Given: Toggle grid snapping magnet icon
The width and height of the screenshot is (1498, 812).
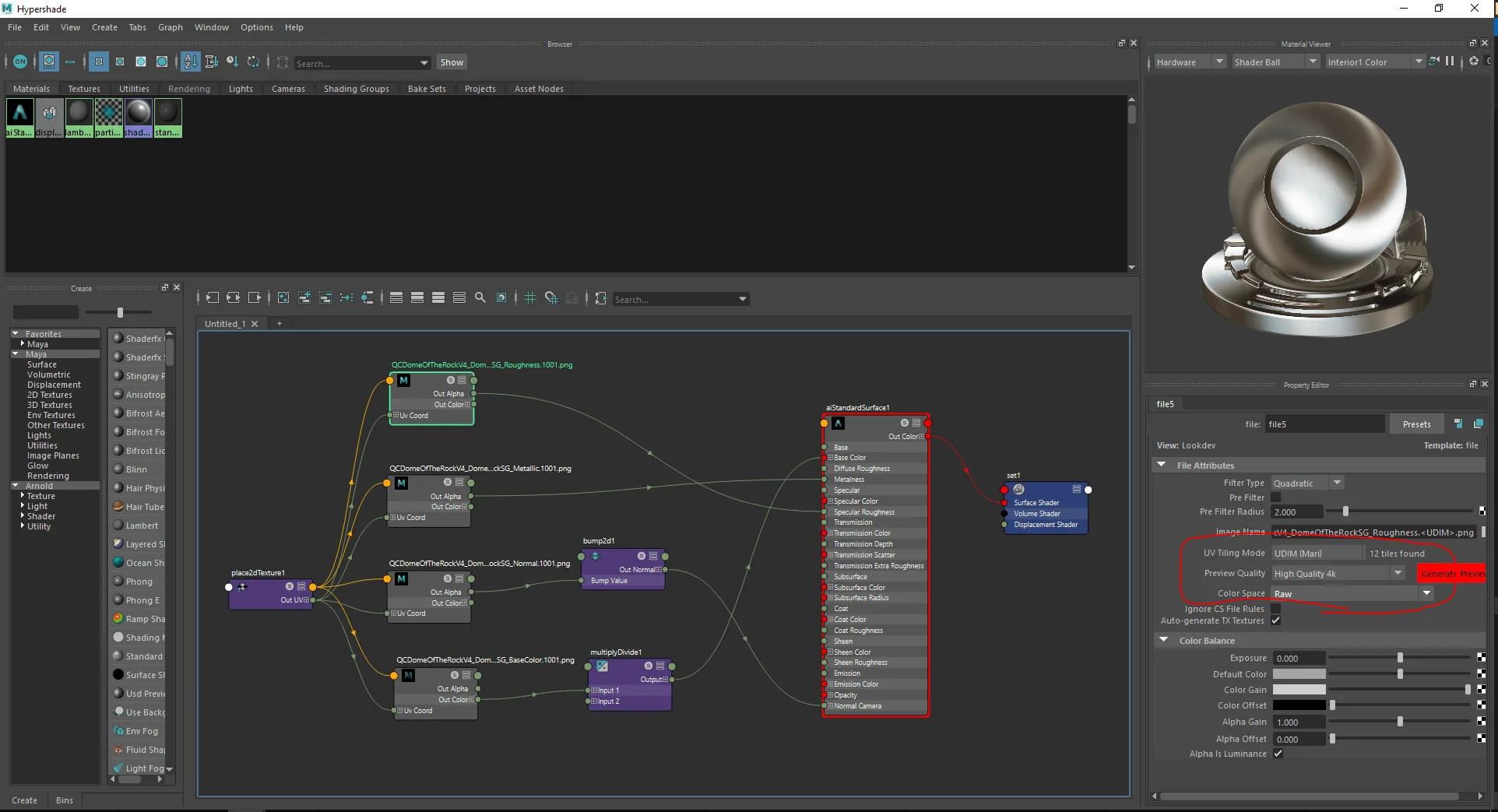Looking at the screenshot, I should [551, 297].
